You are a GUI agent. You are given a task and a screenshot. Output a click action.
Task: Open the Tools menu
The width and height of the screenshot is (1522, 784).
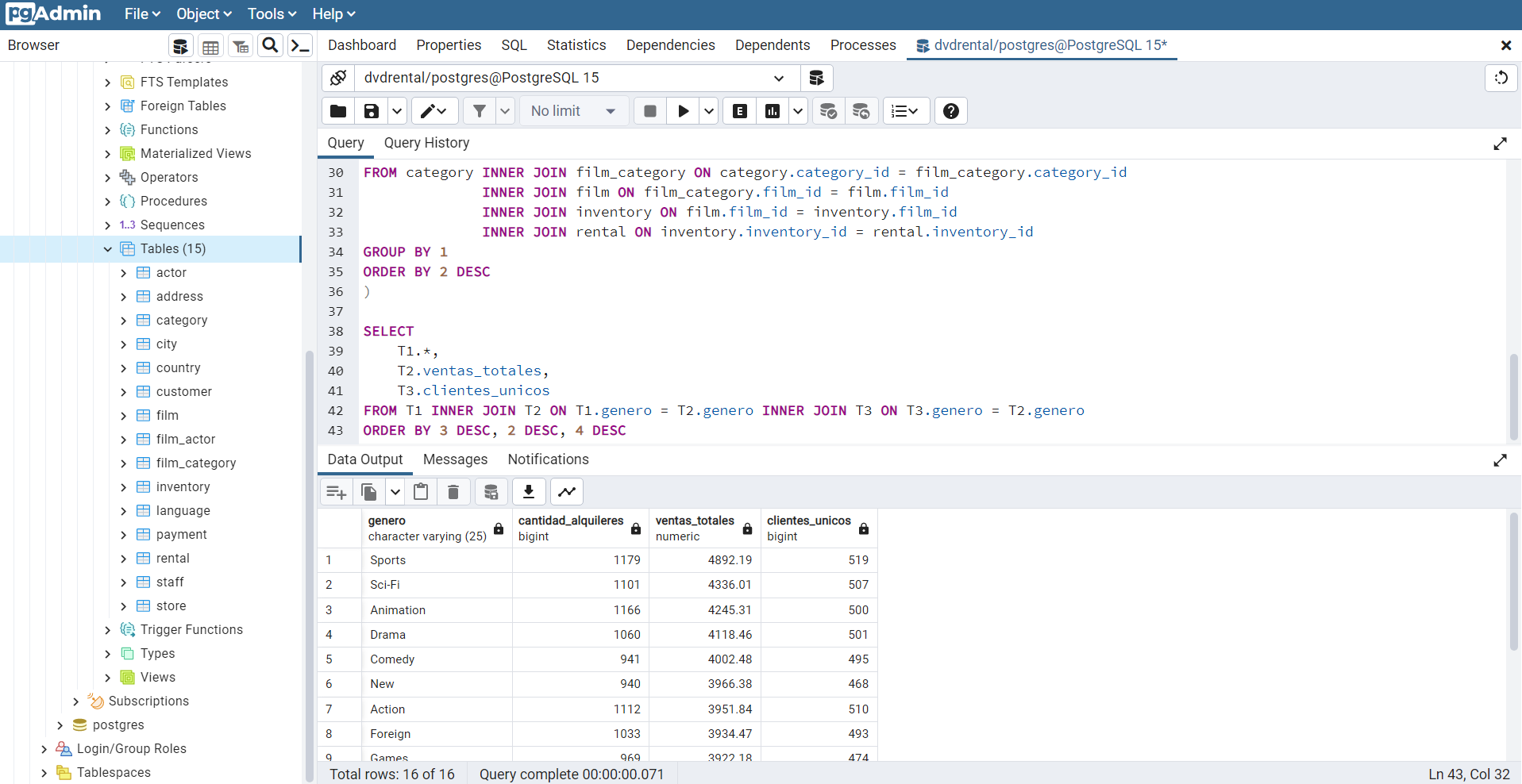(270, 13)
